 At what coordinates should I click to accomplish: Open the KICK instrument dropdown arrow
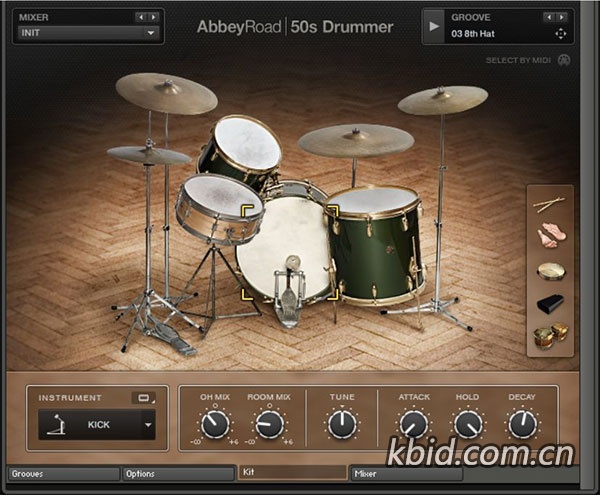click(x=148, y=425)
